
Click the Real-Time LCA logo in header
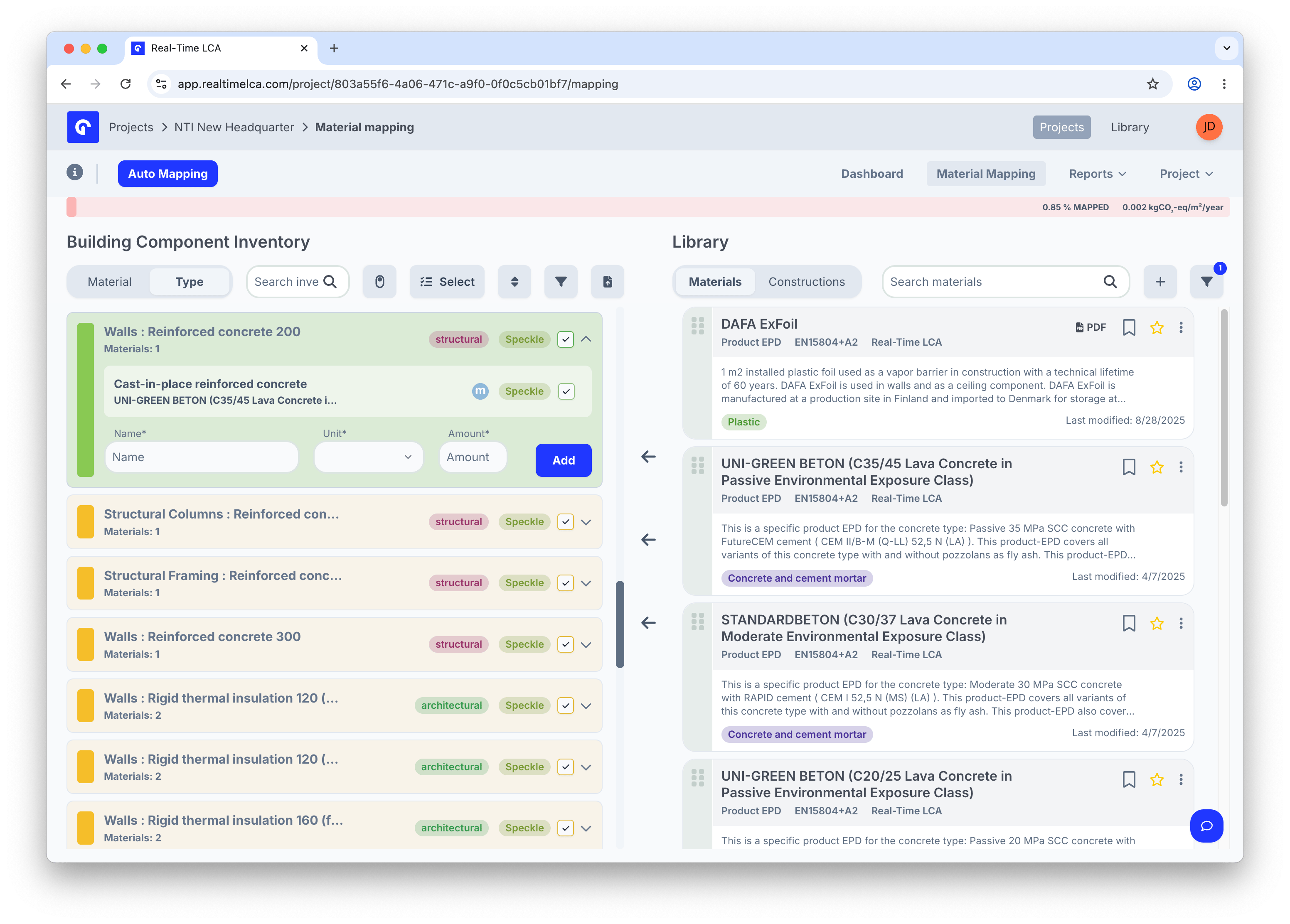tap(83, 127)
